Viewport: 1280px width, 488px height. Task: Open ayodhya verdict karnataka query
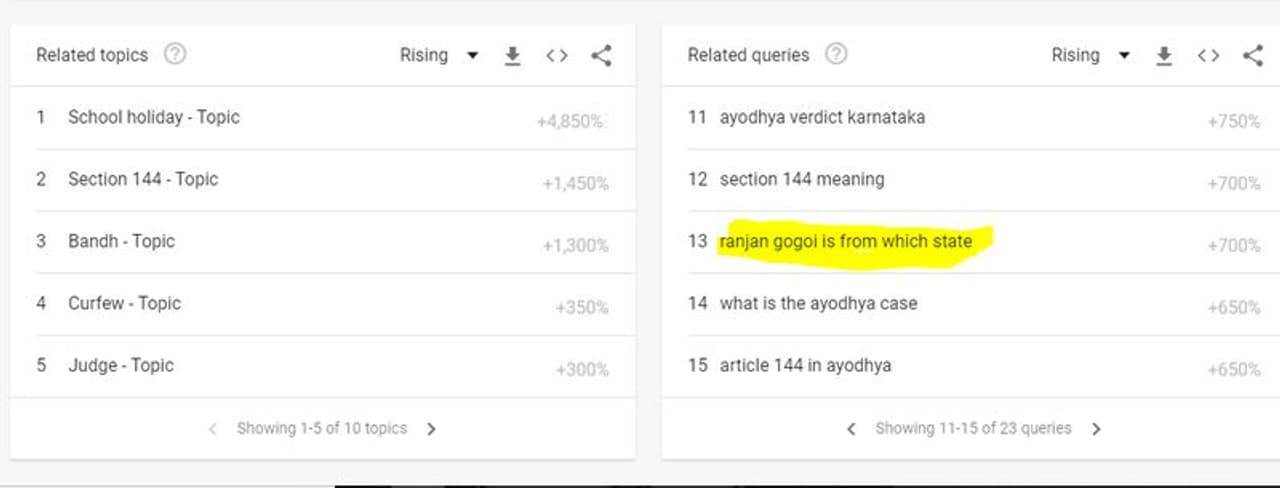(x=822, y=117)
